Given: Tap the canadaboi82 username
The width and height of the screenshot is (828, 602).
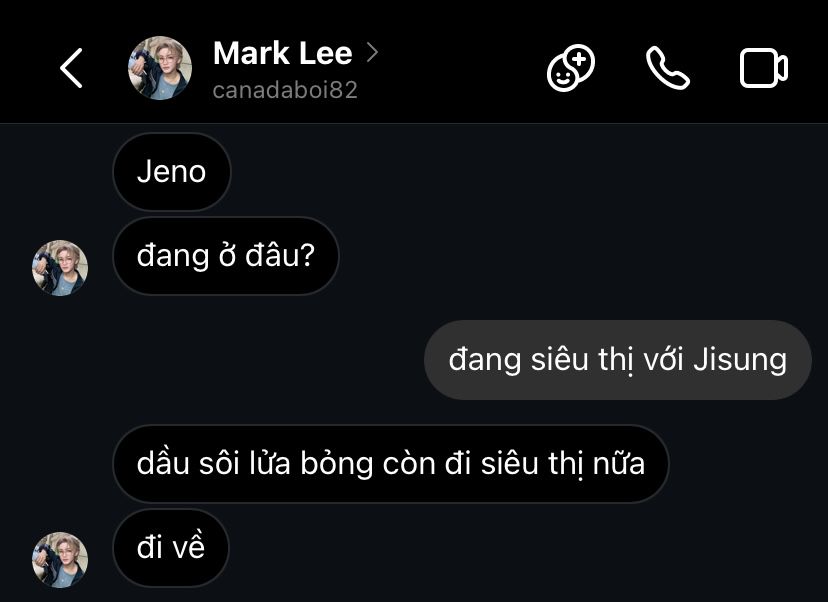Looking at the screenshot, I should 285,90.
